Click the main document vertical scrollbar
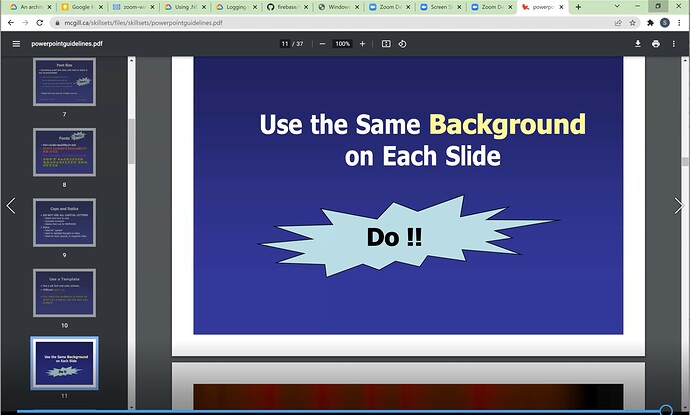The image size is (690, 415). pos(685,161)
